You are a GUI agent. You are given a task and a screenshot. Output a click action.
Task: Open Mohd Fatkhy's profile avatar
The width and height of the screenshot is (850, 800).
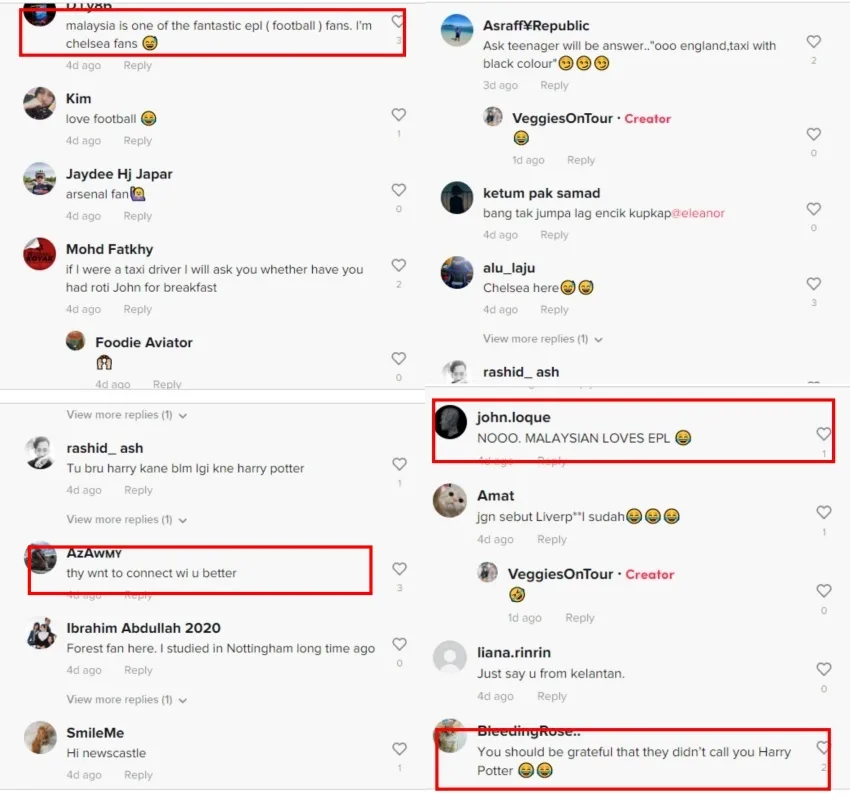coord(40,254)
